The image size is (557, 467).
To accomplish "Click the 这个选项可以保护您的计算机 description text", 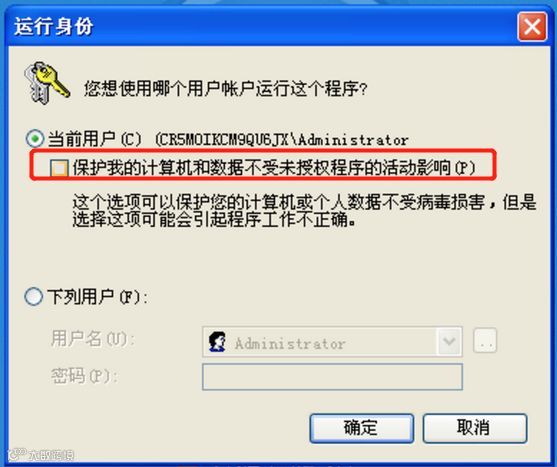I will pos(304,211).
